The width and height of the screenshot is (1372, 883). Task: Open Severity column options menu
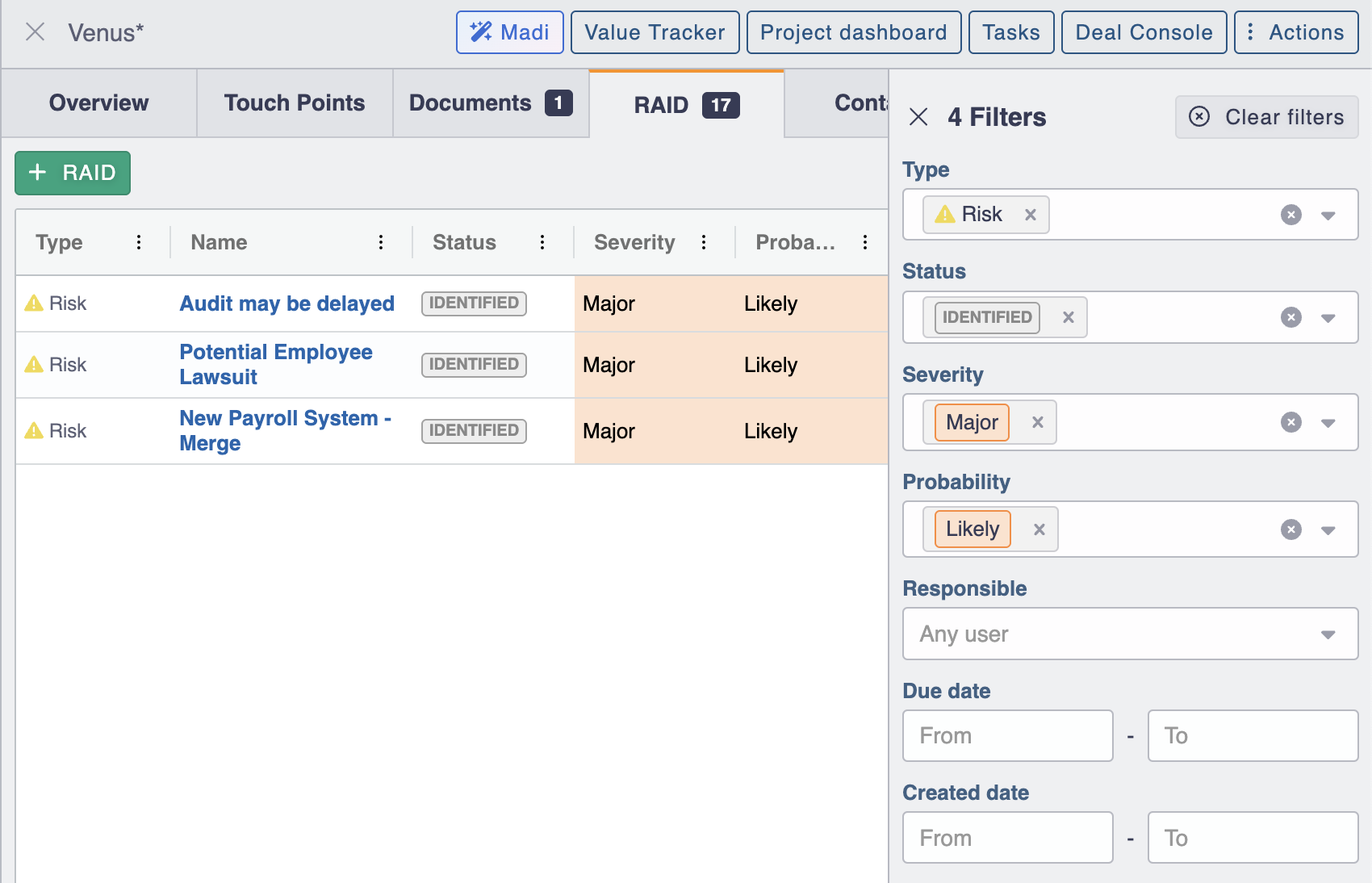click(704, 242)
